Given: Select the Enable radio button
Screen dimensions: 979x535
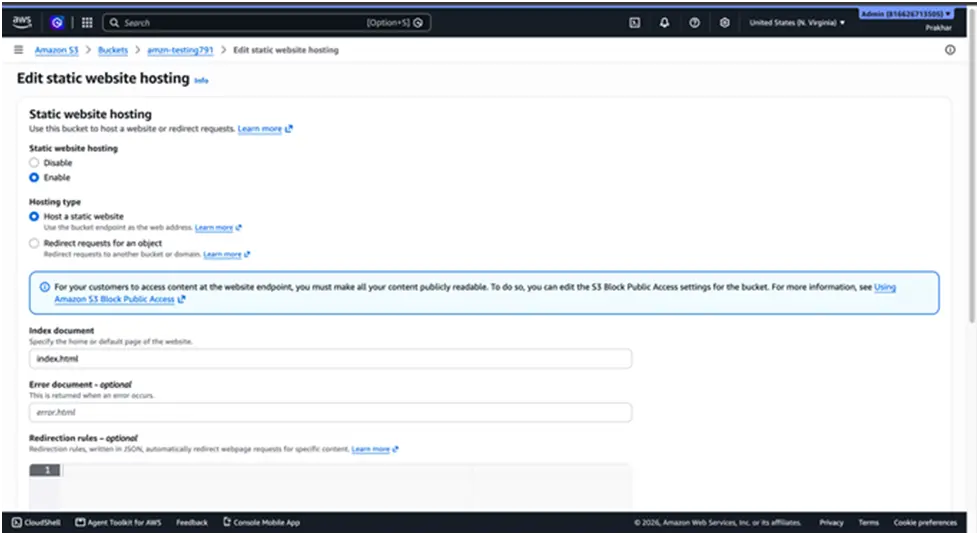Looking at the screenshot, I should tap(34, 177).
